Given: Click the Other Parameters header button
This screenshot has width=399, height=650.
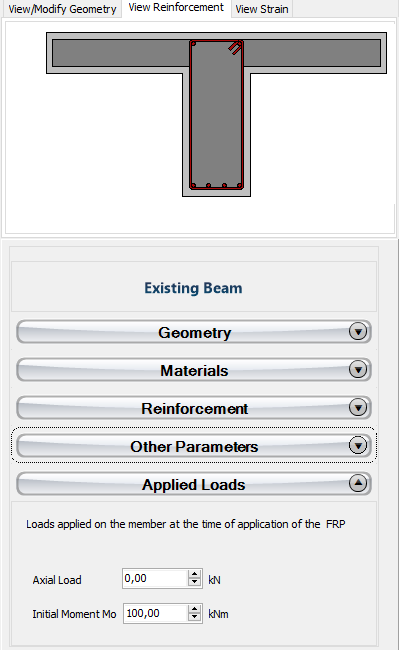Looking at the screenshot, I should tap(194, 446).
